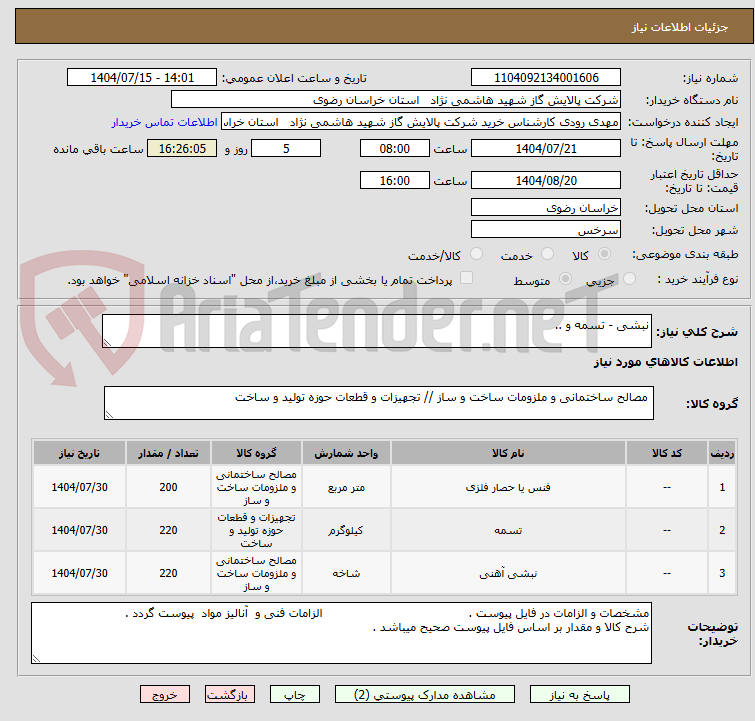Viewport: 755px width, 721px height.
Task: Click the general description box 'نبشی - تسمه و ..'
Action: (x=377, y=331)
